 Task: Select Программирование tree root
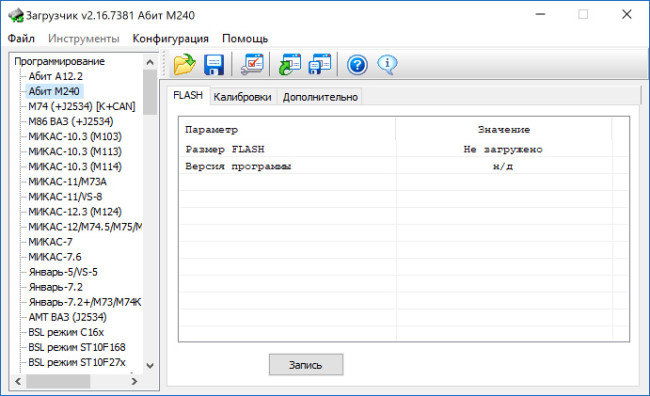point(59,61)
